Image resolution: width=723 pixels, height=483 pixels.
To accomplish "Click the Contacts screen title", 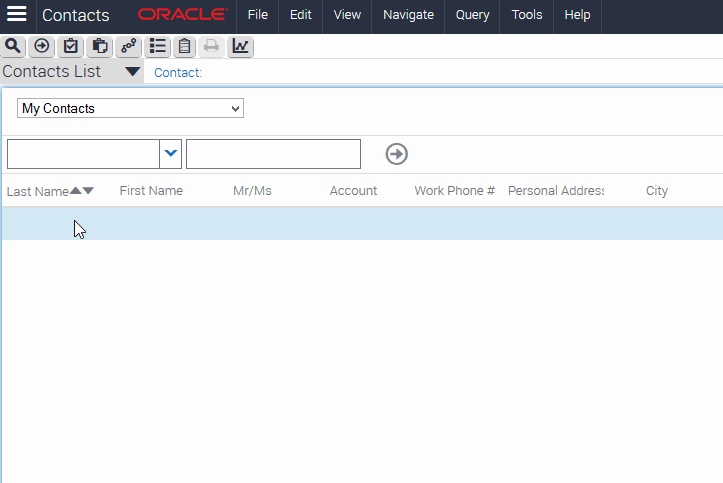I will click(76, 15).
